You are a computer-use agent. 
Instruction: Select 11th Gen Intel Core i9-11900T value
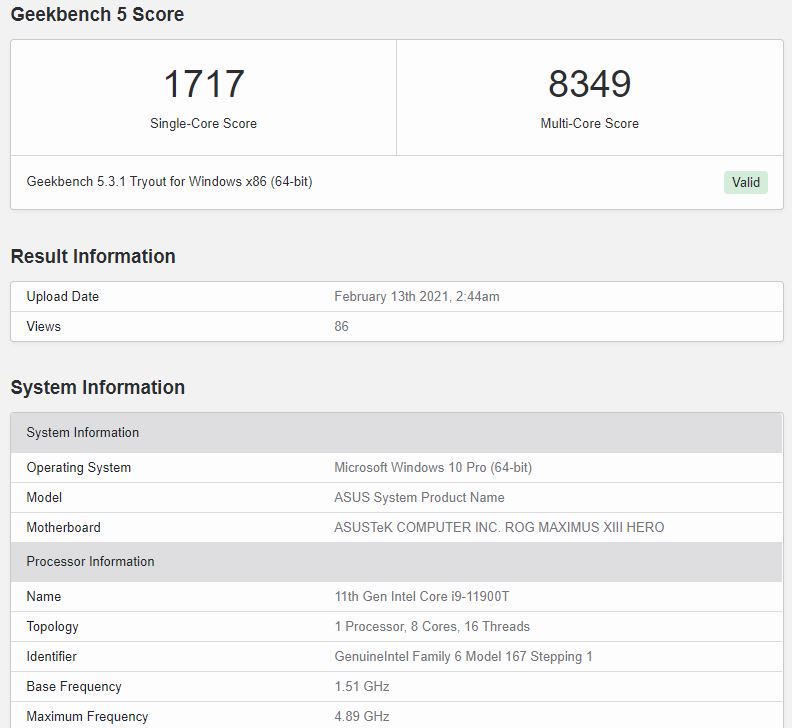(x=422, y=597)
